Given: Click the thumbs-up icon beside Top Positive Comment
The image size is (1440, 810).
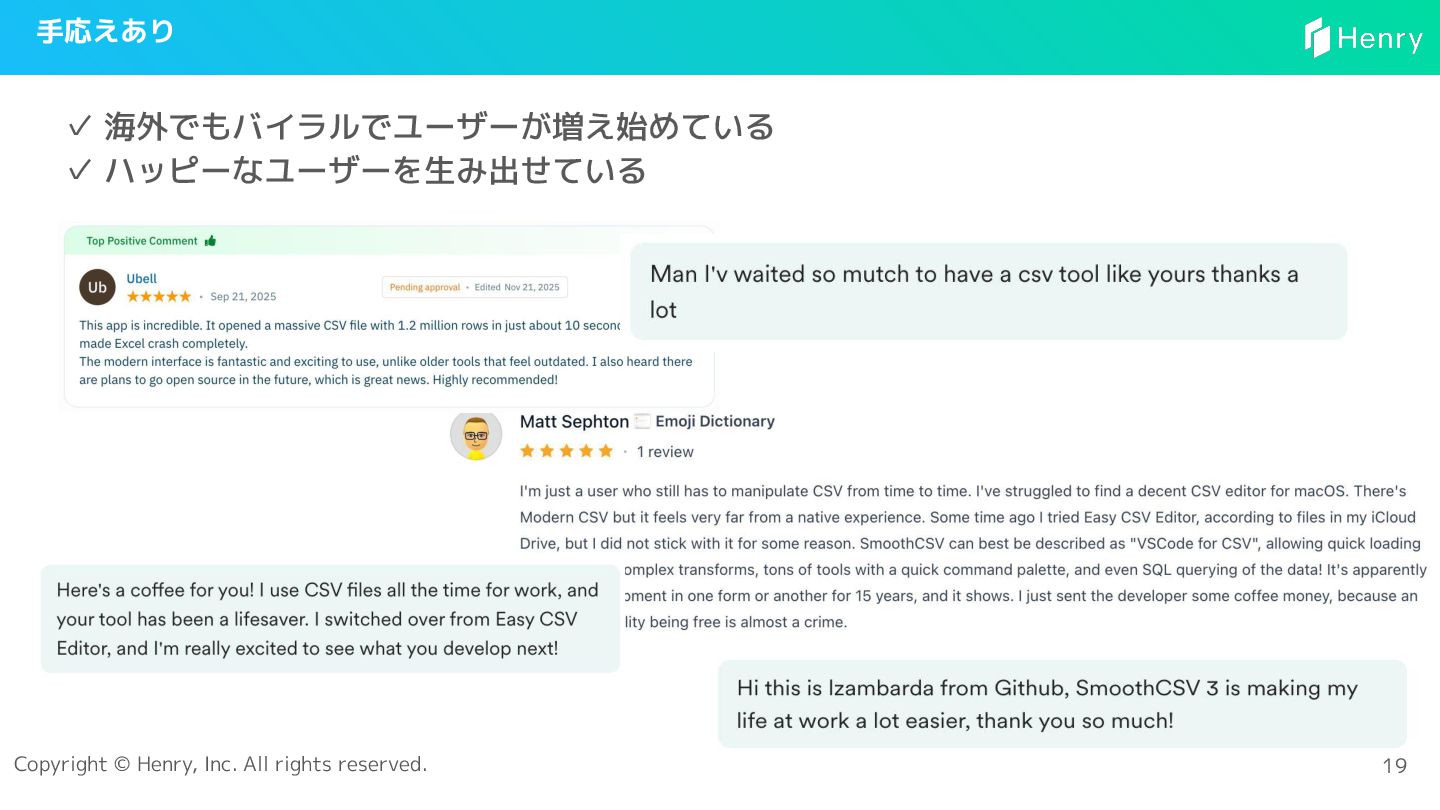Looking at the screenshot, I should pyautogui.click(x=210, y=241).
